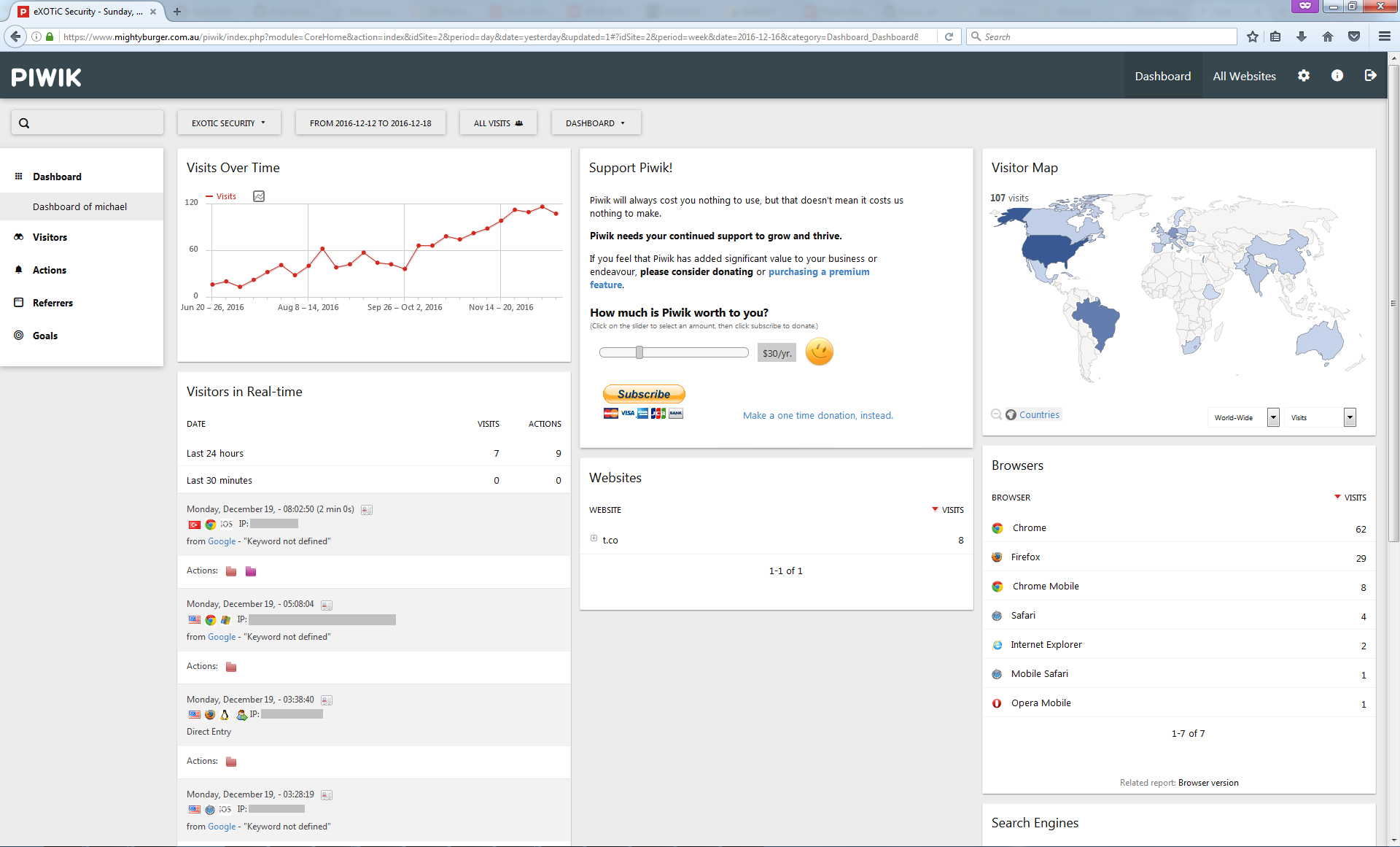The height and width of the screenshot is (847, 1400).
Task: Click action folder icon of 03:38:40 visit
Action: [x=231, y=762]
